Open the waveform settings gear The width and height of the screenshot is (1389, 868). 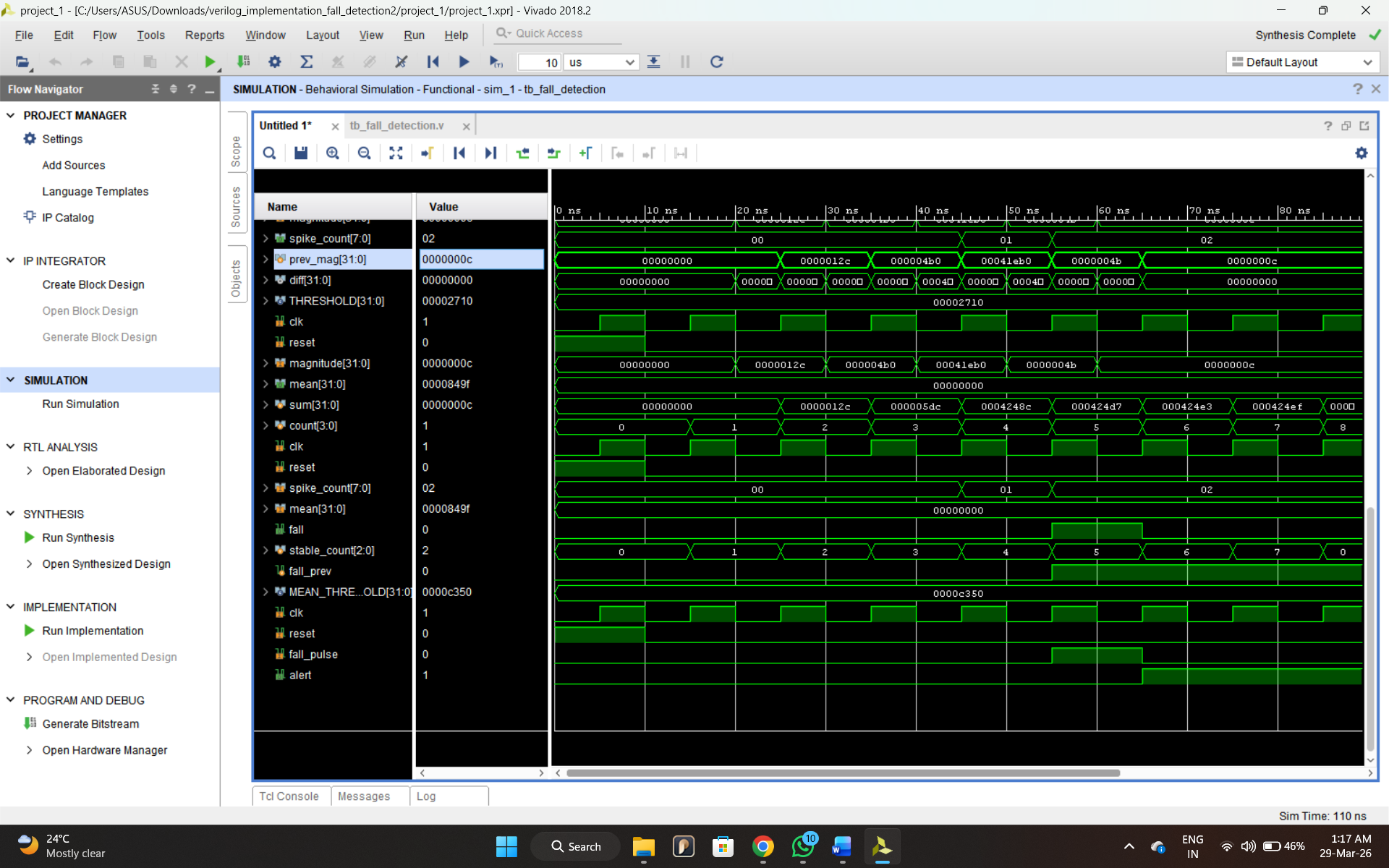point(1361,153)
